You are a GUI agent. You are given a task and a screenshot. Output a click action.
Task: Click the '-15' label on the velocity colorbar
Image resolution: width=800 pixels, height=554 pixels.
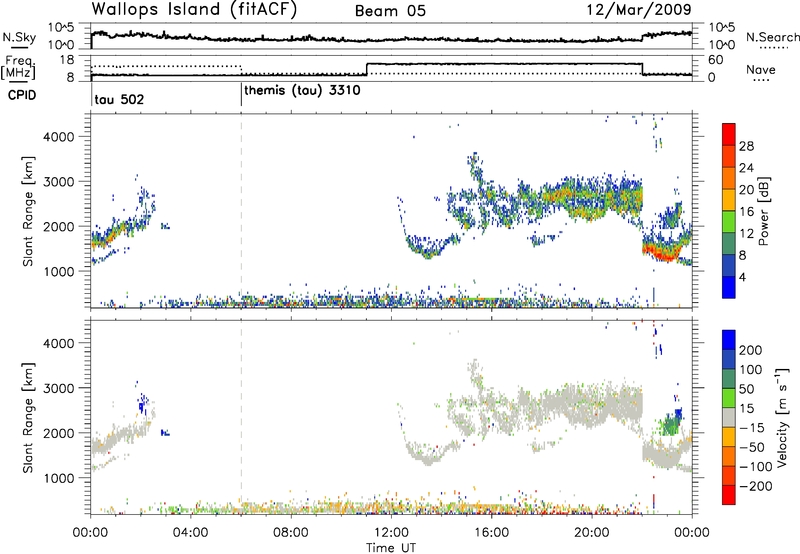(x=752, y=428)
